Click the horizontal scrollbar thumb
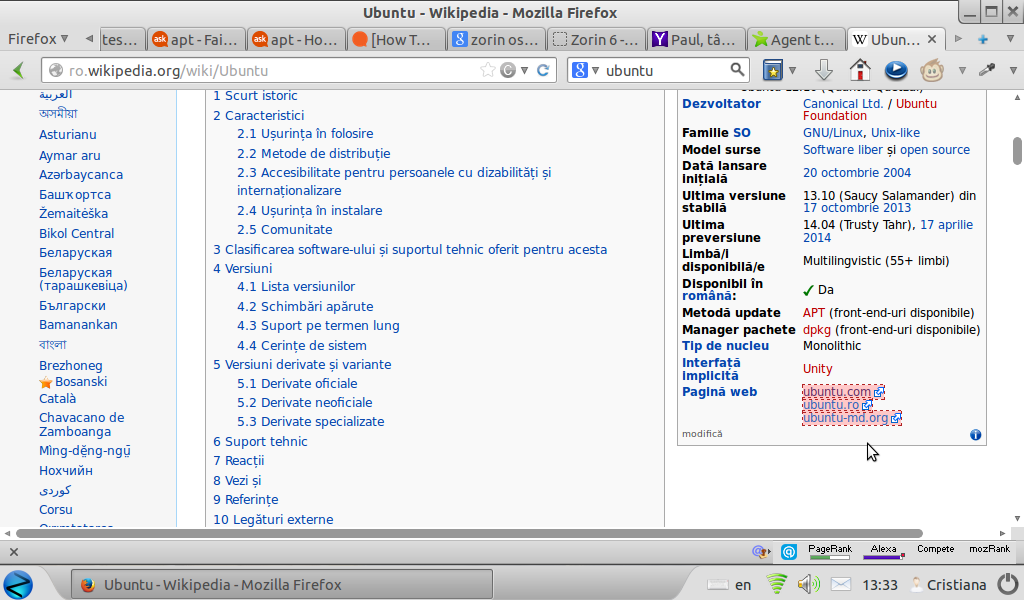The width and height of the screenshot is (1024, 600). point(469,533)
